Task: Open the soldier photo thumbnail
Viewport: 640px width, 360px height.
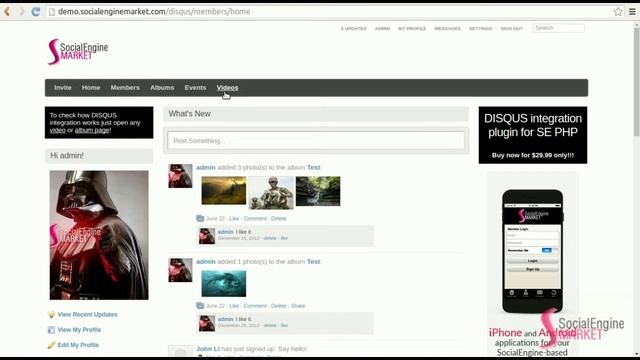Action: [x=271, y=193]
